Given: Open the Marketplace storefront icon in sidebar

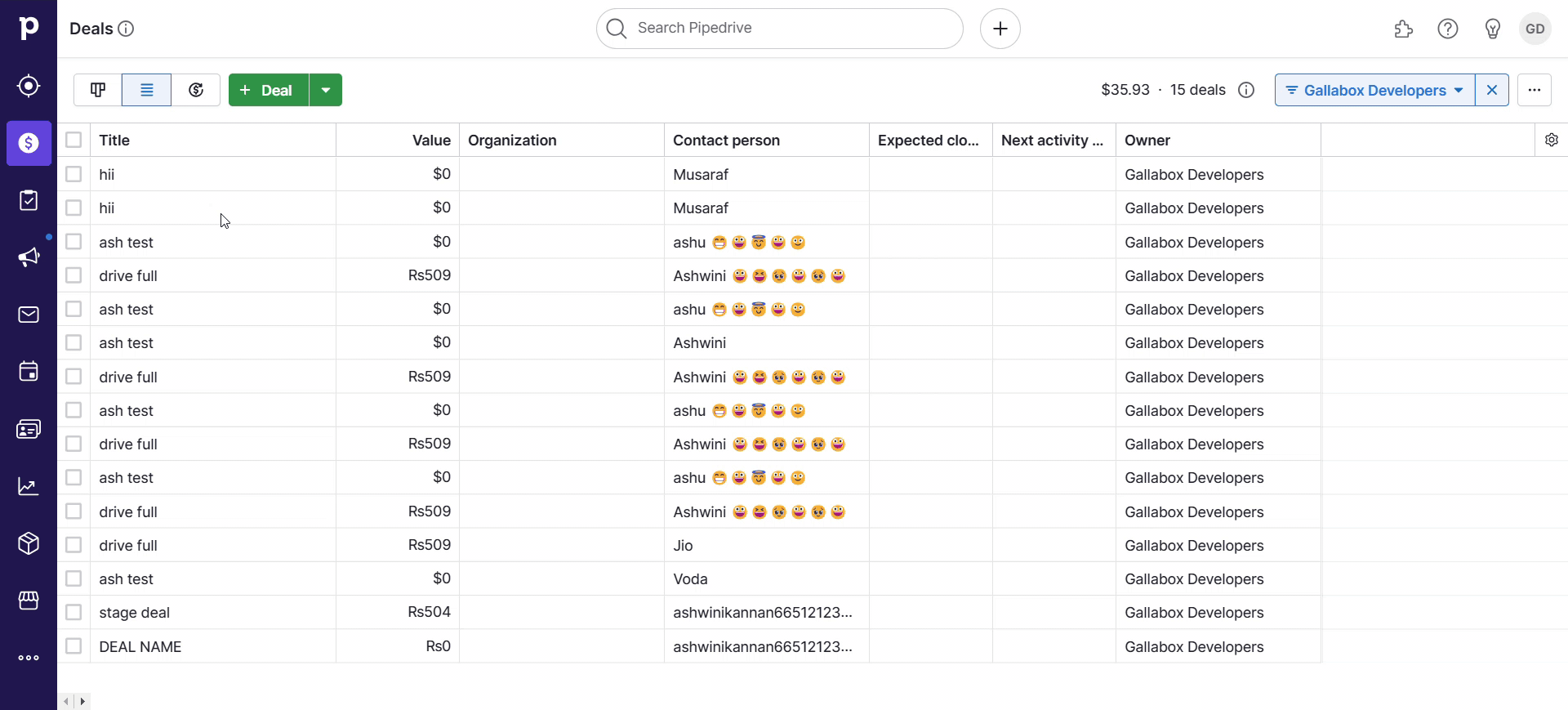Looking at the screenshot, I should click(29, 601).
